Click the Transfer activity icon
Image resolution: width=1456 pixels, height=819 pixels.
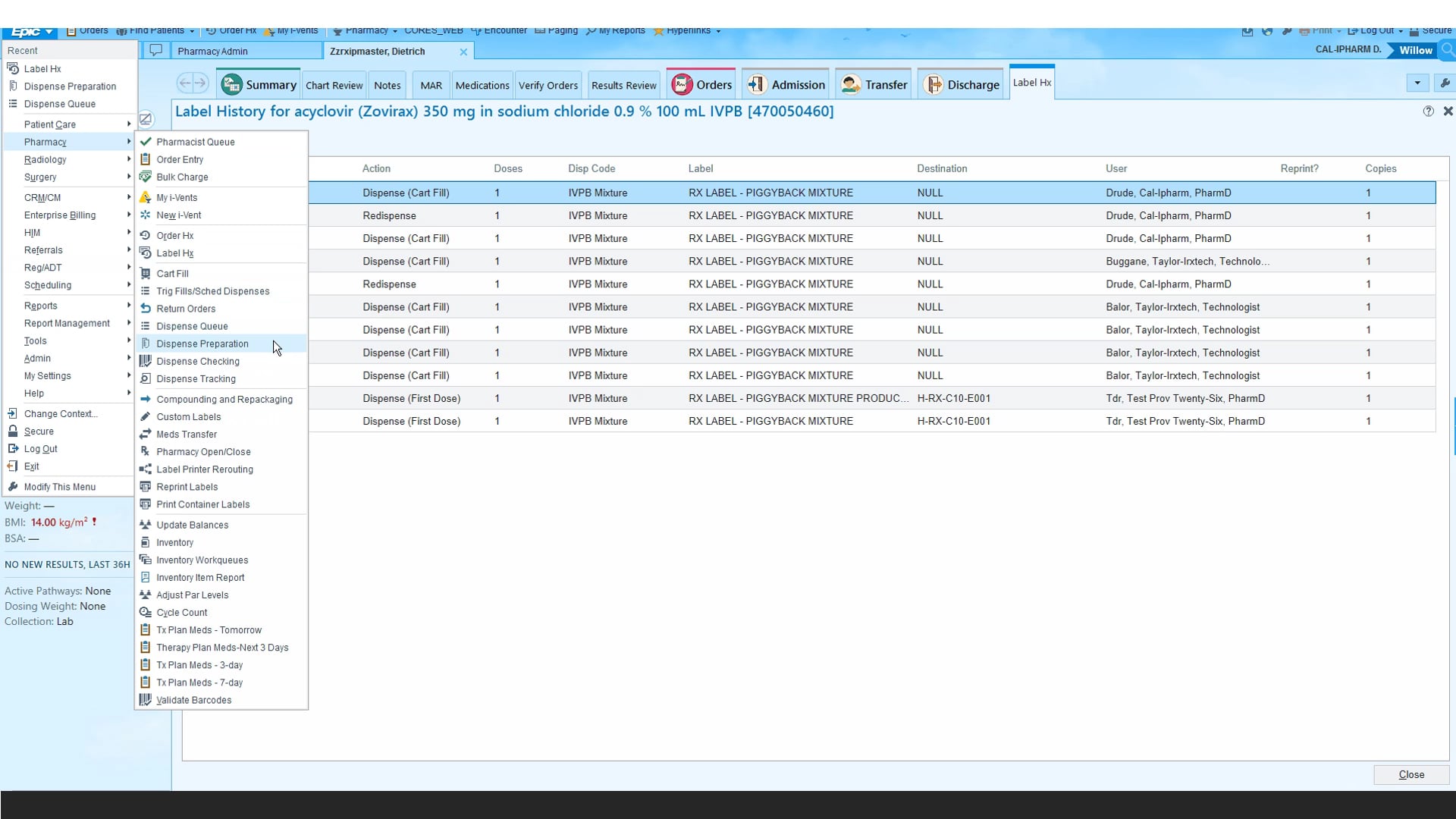pos(851,84)
